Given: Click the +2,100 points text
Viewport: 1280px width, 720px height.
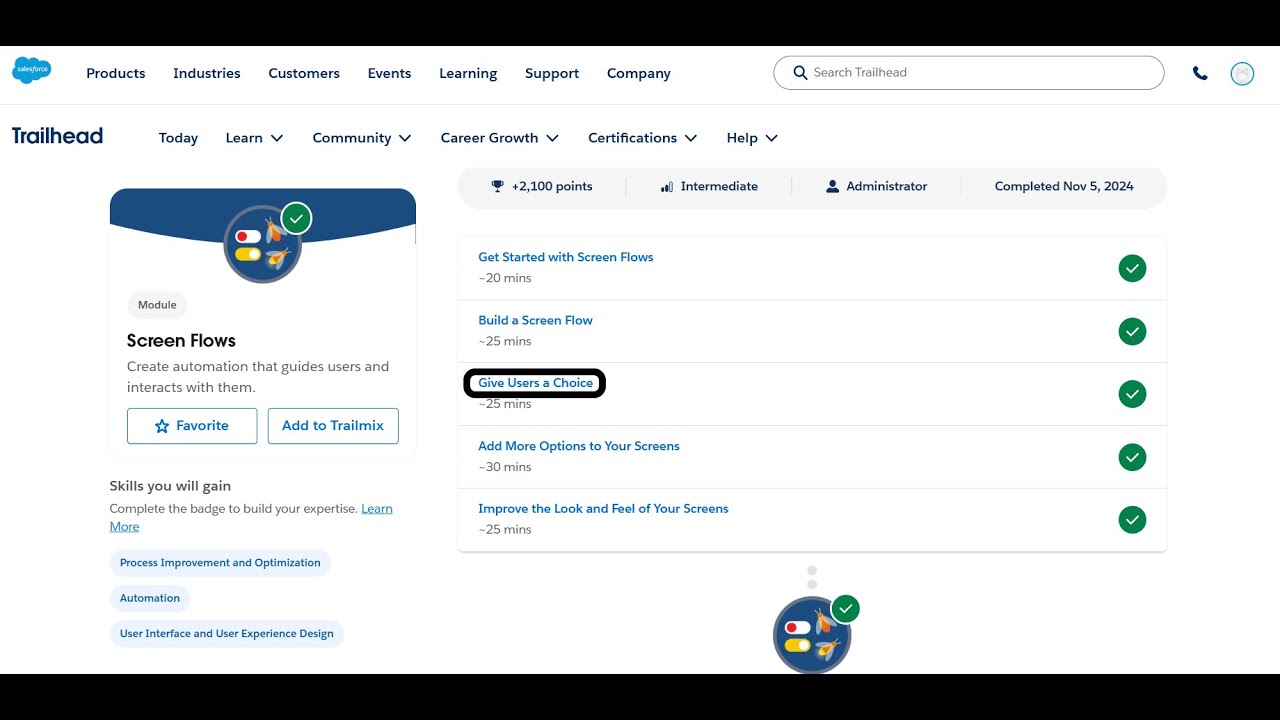Looking at the screenshot, I should click(552, 186).
